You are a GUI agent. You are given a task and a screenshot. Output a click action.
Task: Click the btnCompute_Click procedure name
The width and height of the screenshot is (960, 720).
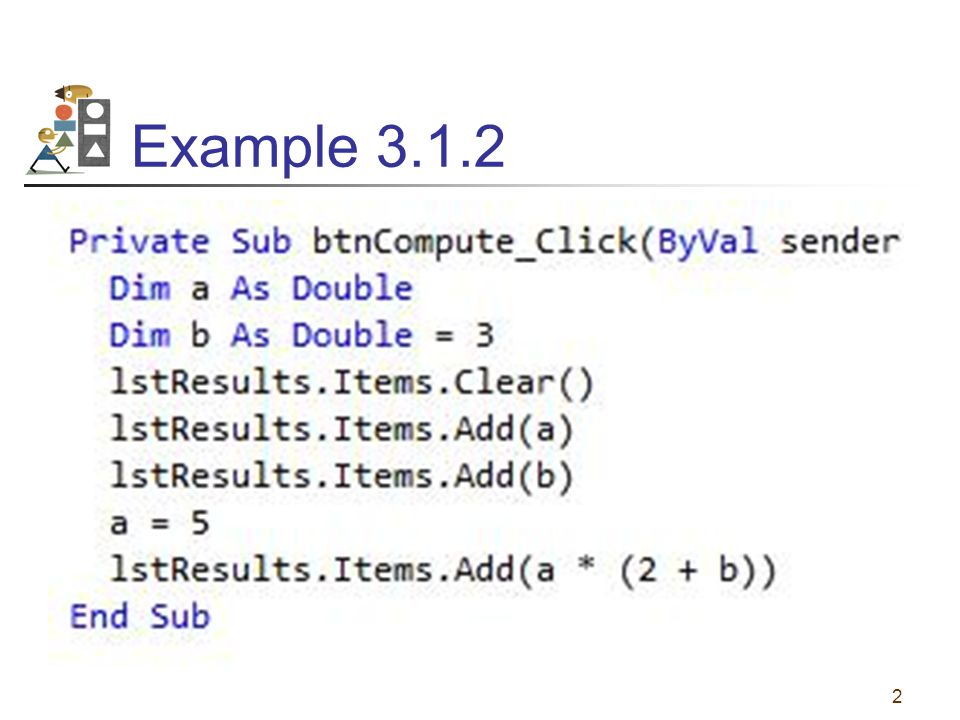pos(475,242)
